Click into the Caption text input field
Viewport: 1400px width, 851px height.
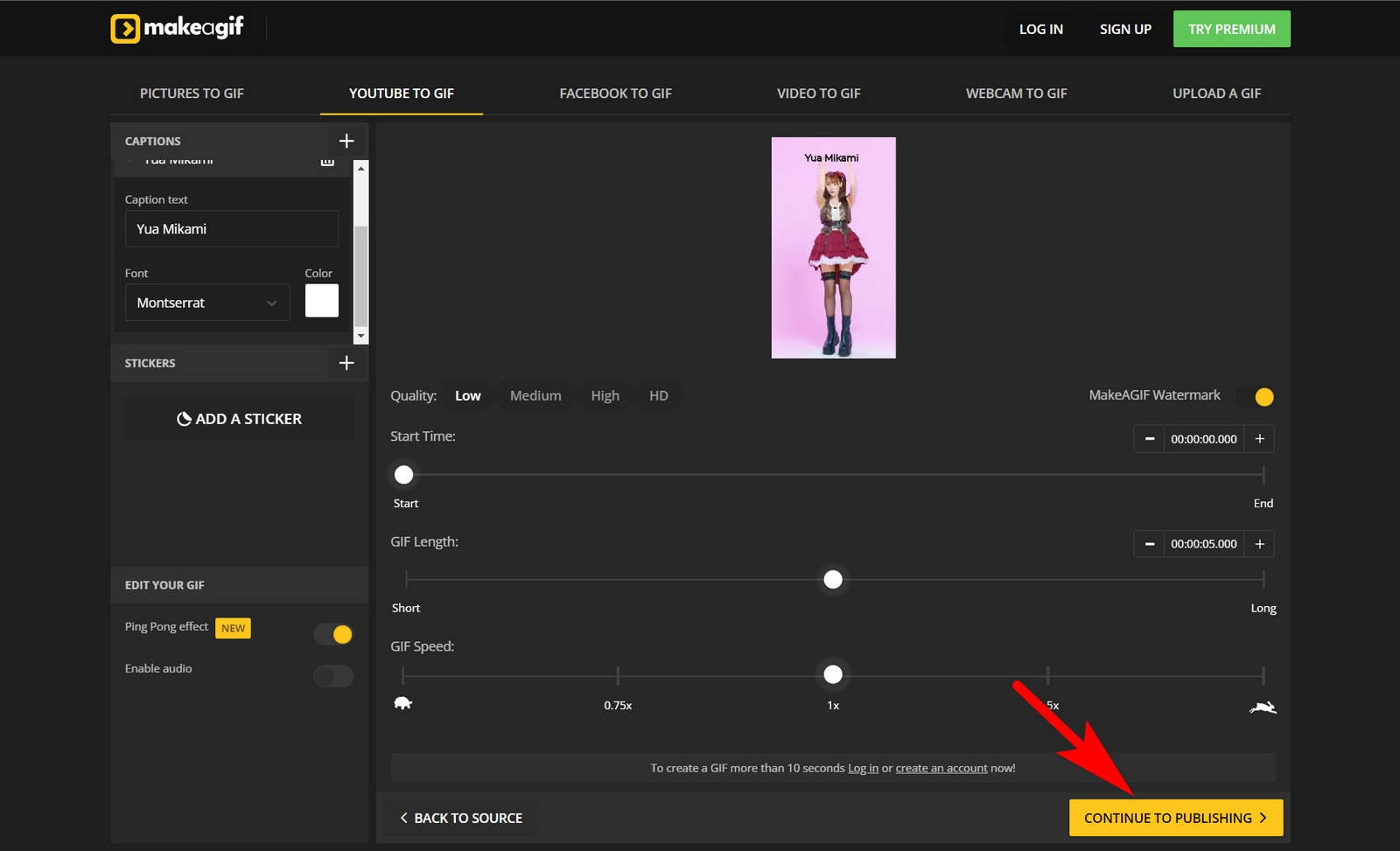(x=231, y=229)
